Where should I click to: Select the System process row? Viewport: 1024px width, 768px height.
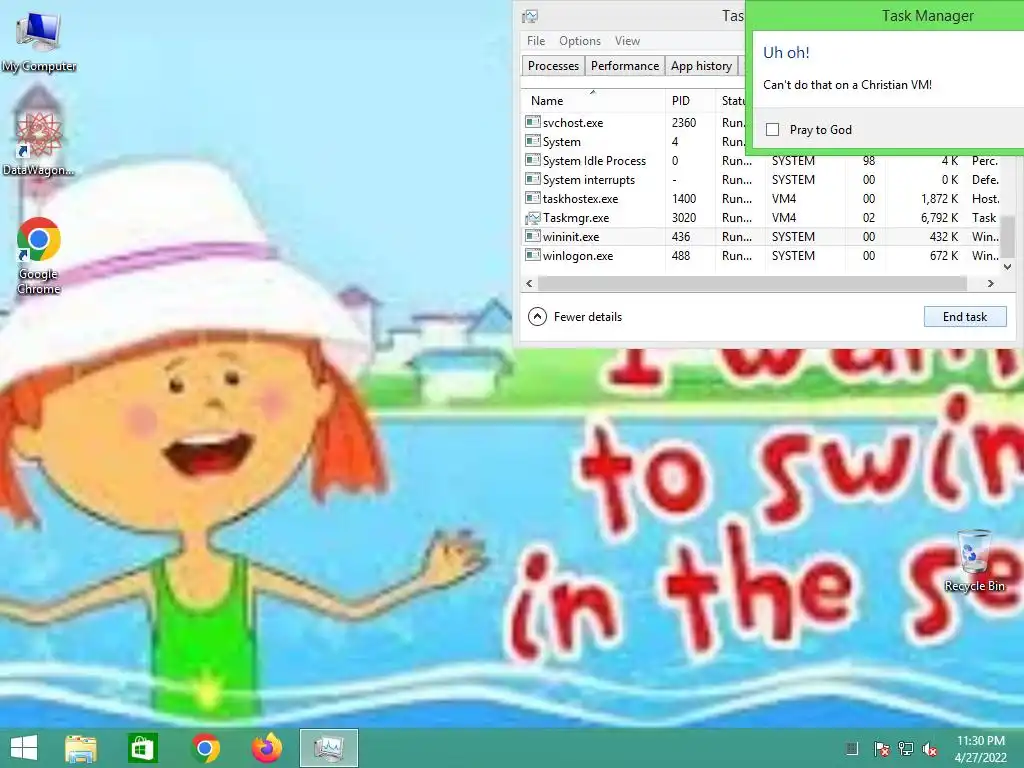click(763, 142)
